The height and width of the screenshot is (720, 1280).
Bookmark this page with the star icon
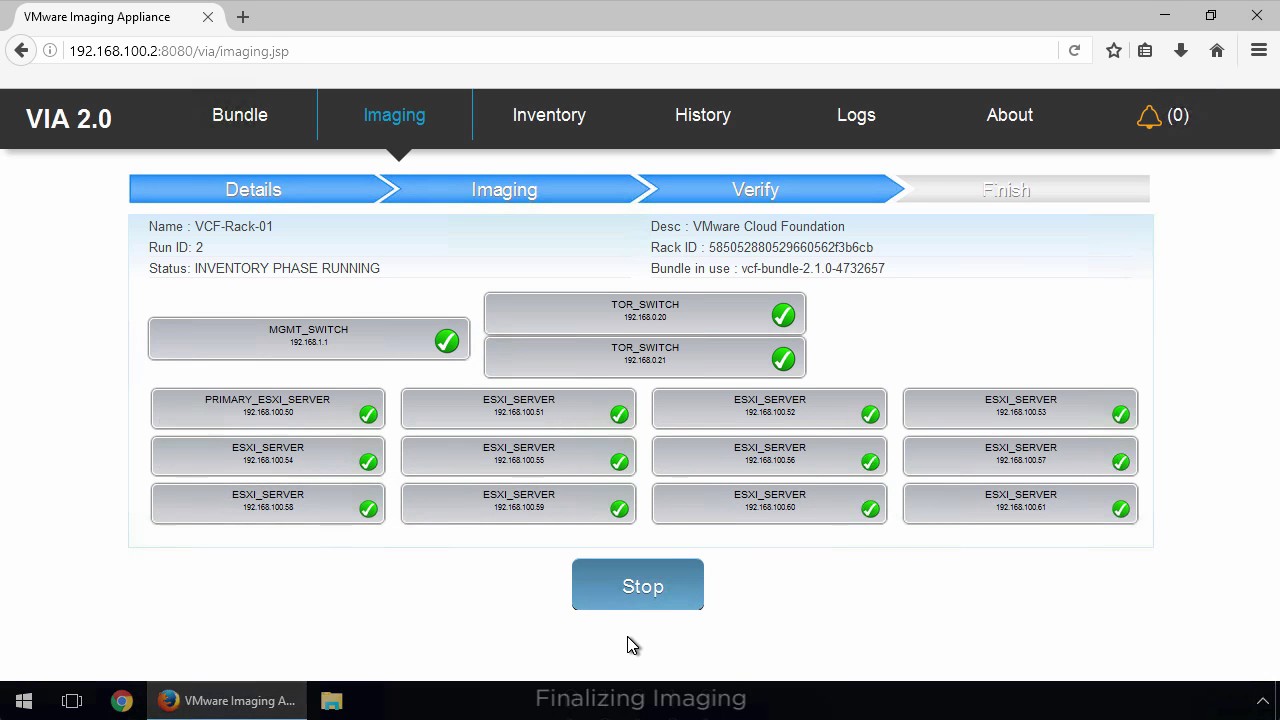click(x=1113, y=51)
